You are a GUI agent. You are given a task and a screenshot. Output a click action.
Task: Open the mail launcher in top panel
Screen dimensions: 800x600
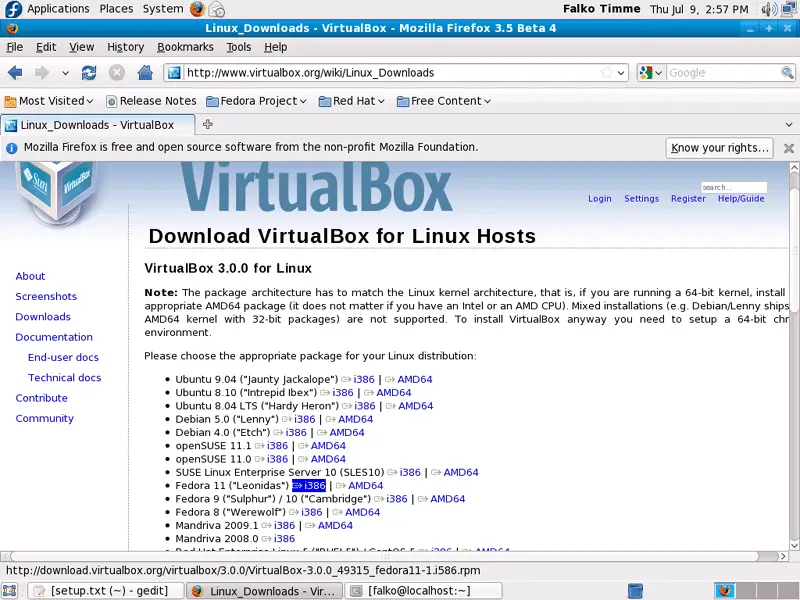pyautogui.click(x=216, y=9)
